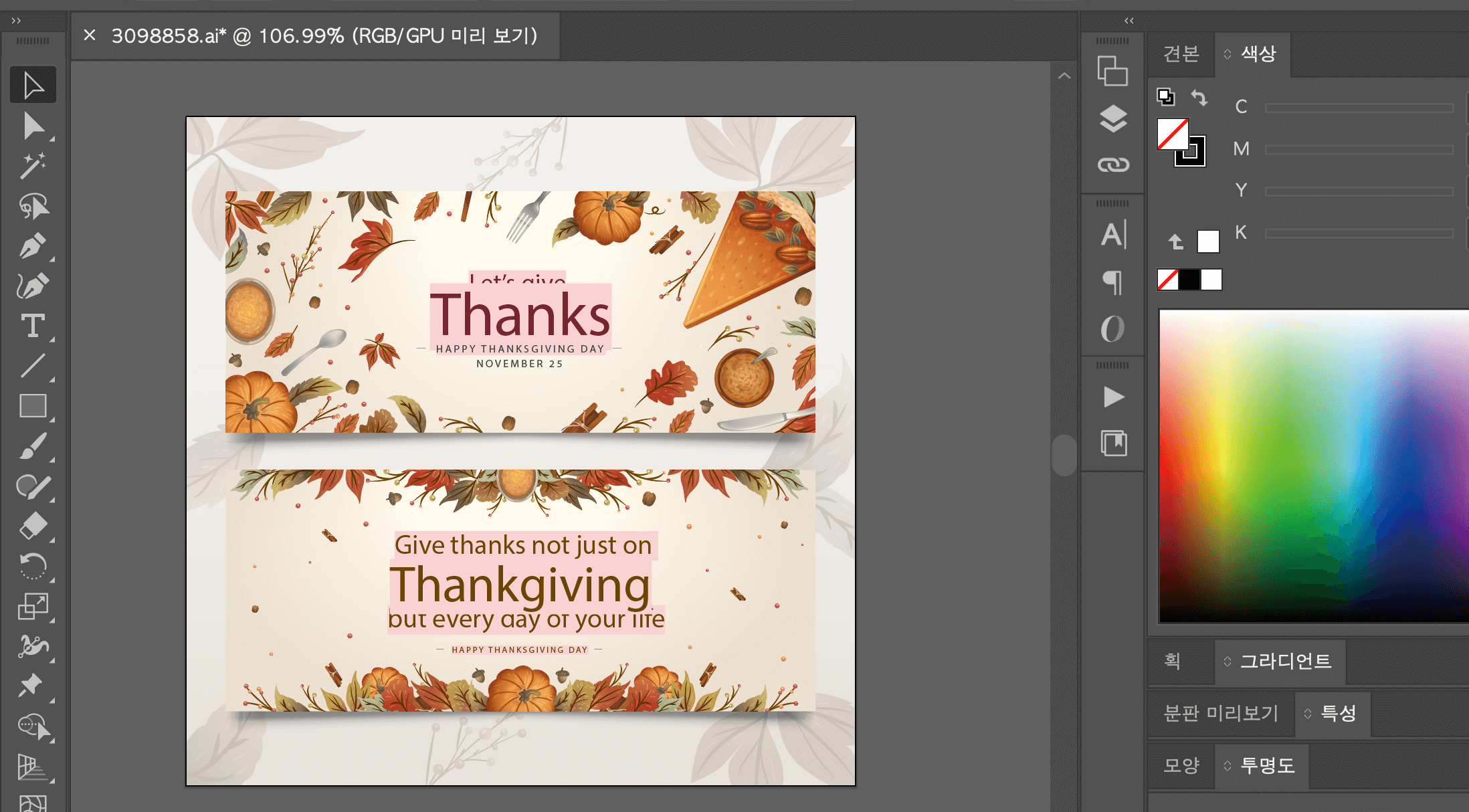Switch to the 그라디언트 tab
Screen dimensions: 1469x812
point(1286,662)
